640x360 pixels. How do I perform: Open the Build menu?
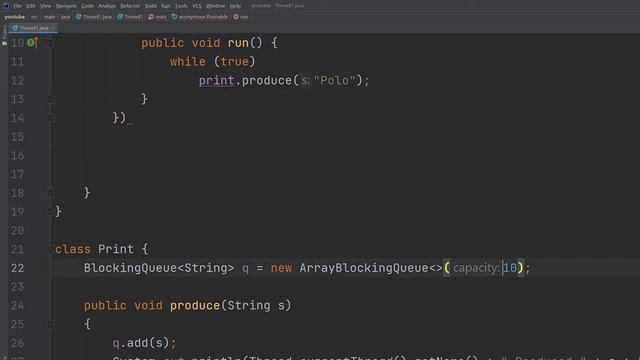click(x=151, y=6)
